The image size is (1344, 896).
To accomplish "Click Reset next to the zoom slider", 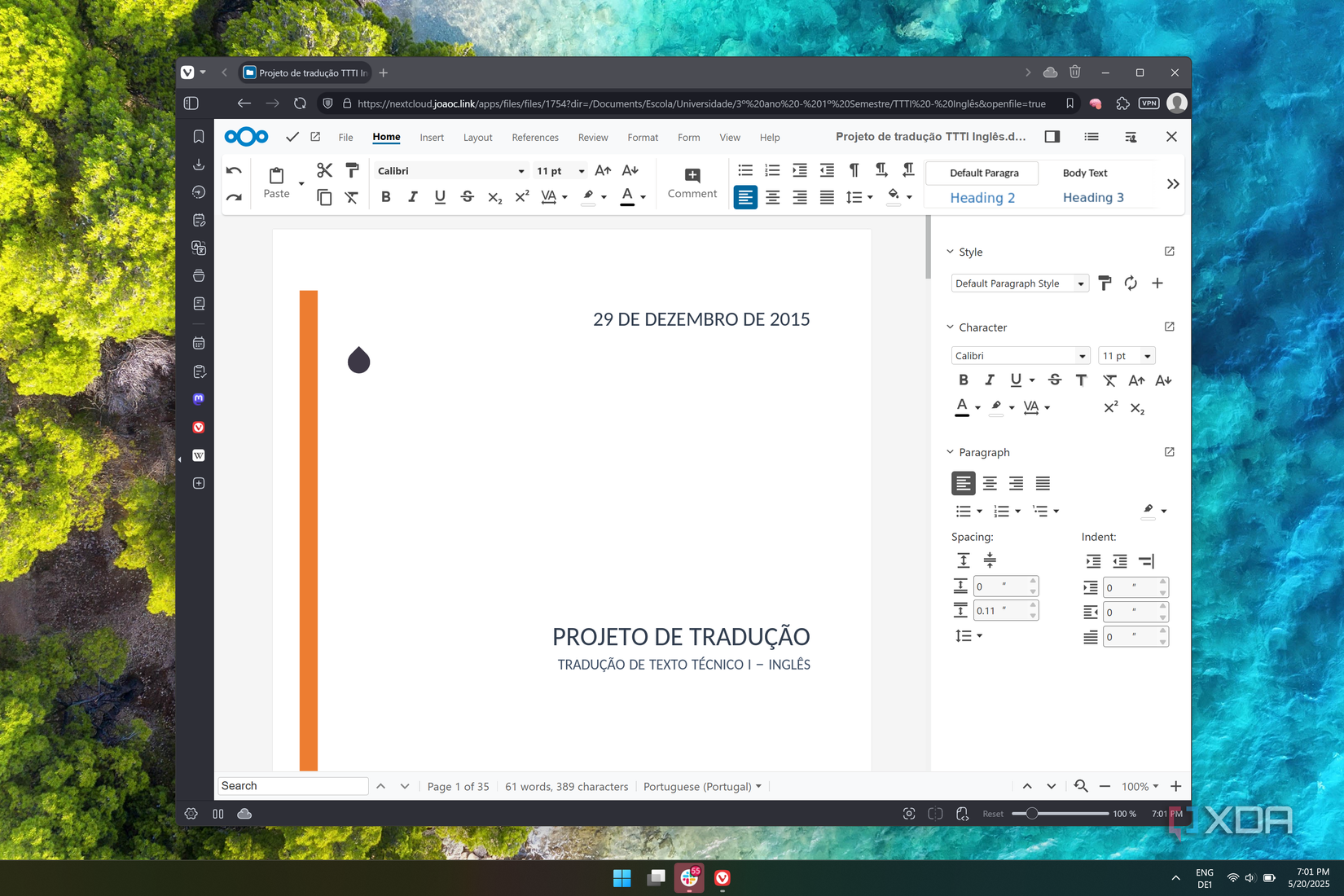I will [x=992, y=813].
